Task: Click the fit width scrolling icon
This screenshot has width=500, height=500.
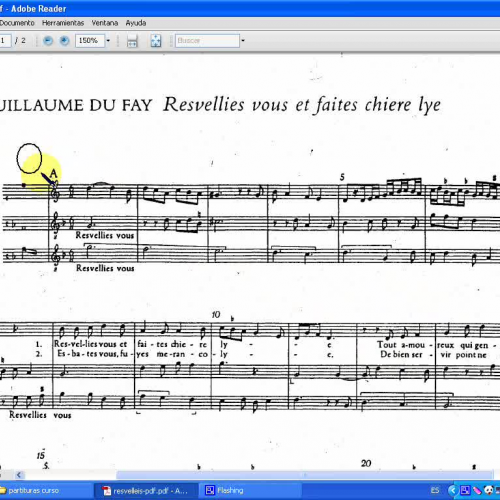Action: pyautogui.click(x=132, y=41)
